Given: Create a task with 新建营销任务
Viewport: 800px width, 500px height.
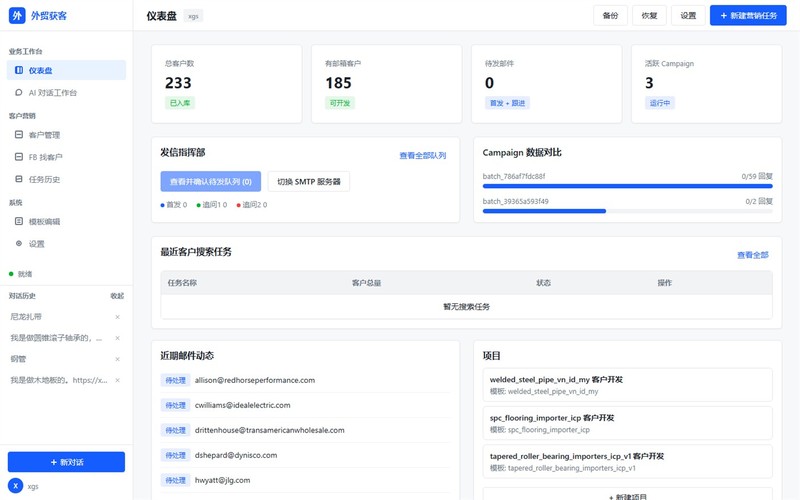Looking at the screenshot, I should (748, 15).
